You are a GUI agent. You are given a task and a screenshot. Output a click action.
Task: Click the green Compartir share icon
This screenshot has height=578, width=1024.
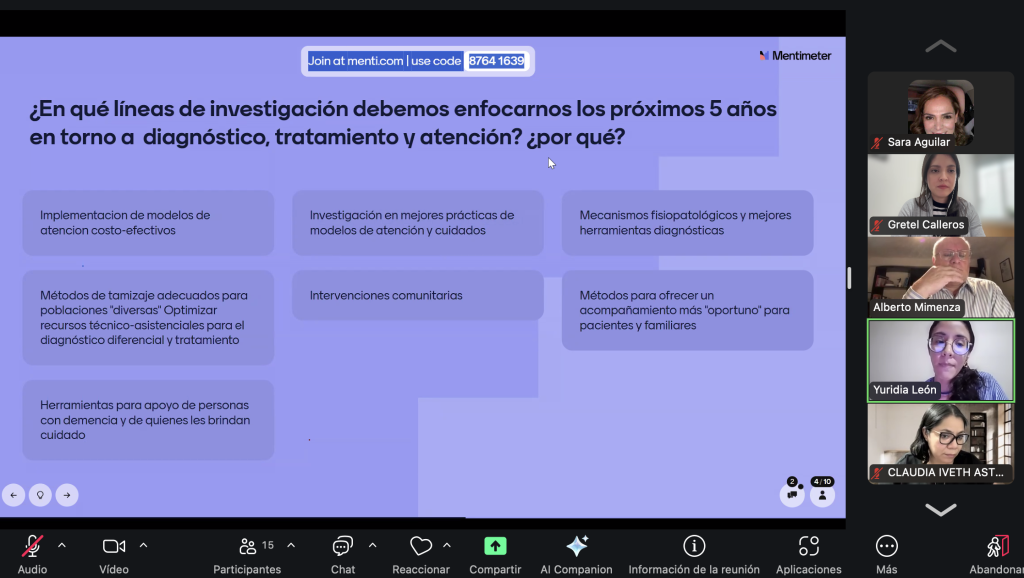point(495,546)
